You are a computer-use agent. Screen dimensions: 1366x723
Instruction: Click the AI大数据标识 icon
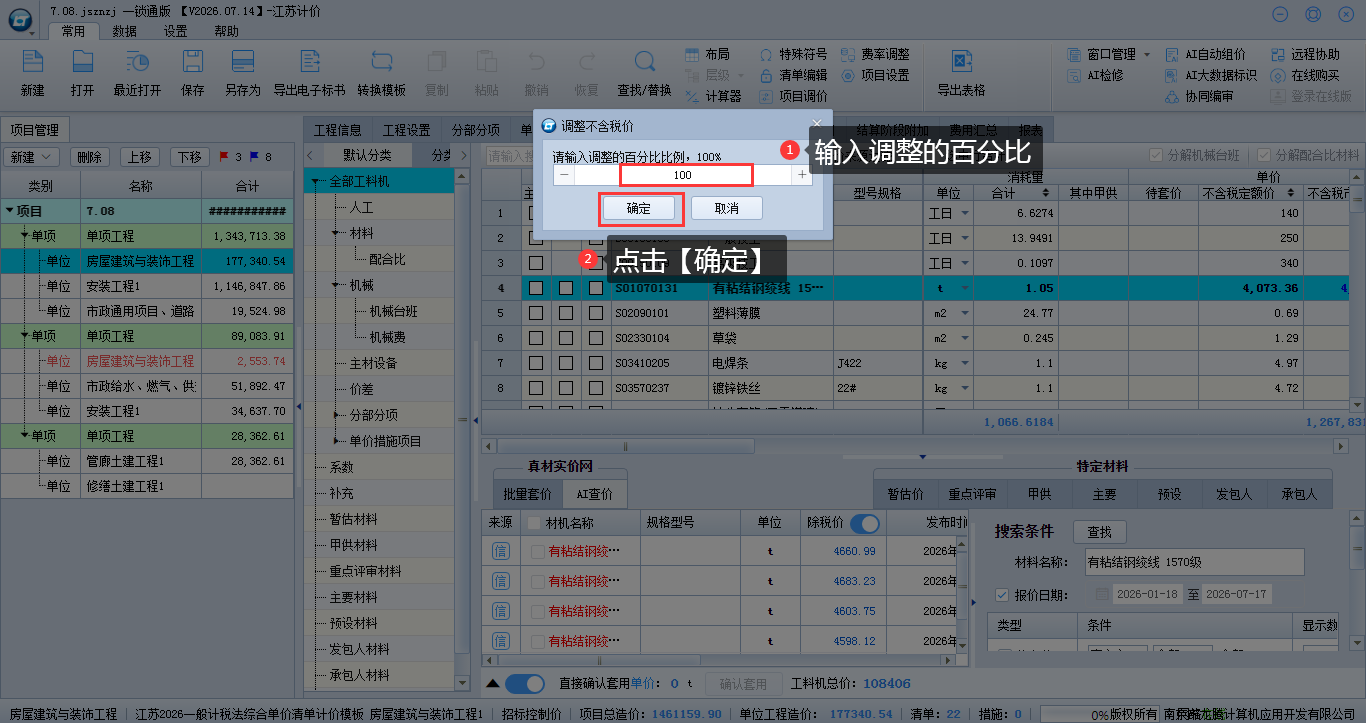[1173, 75]
